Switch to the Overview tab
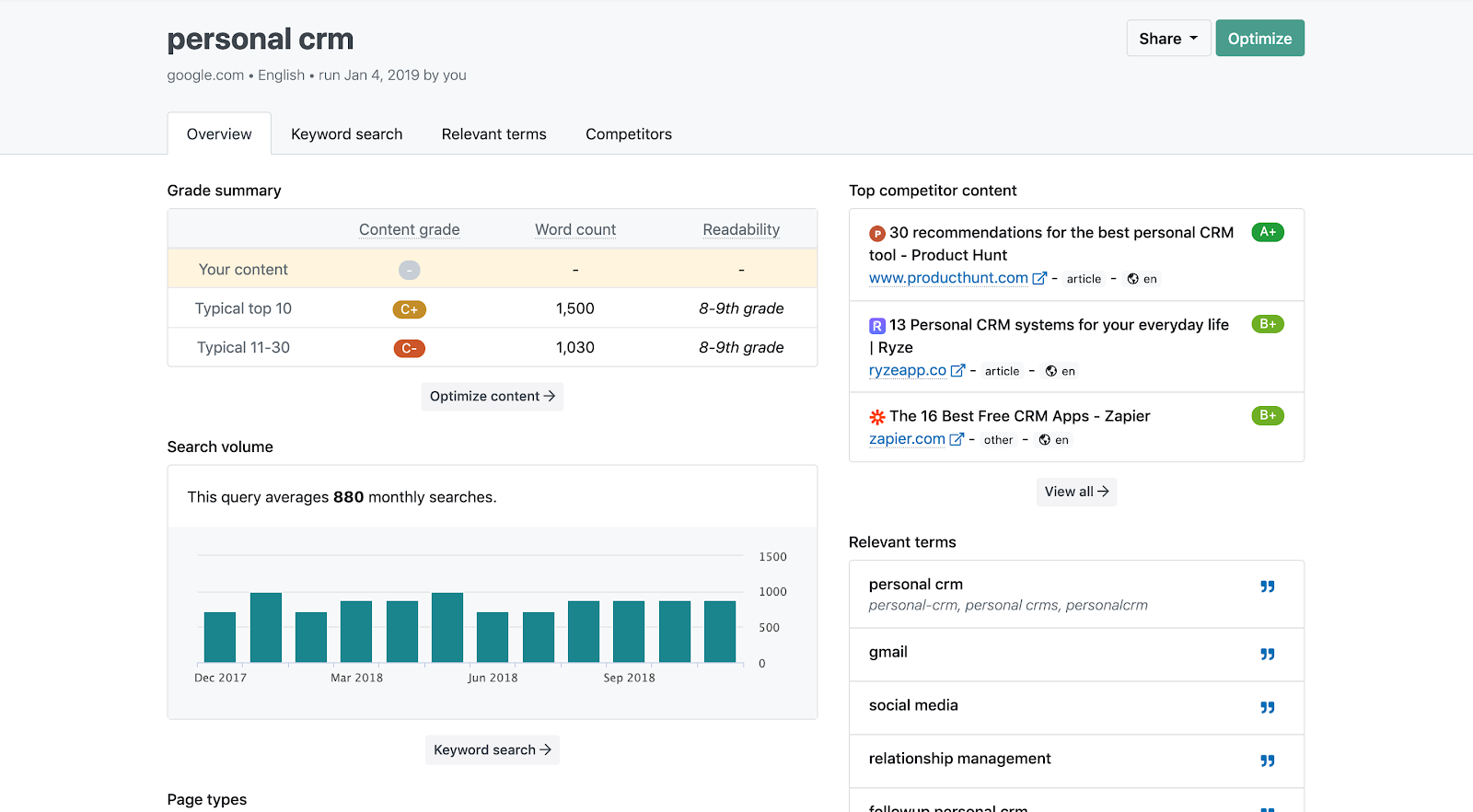 coord(219,134)
